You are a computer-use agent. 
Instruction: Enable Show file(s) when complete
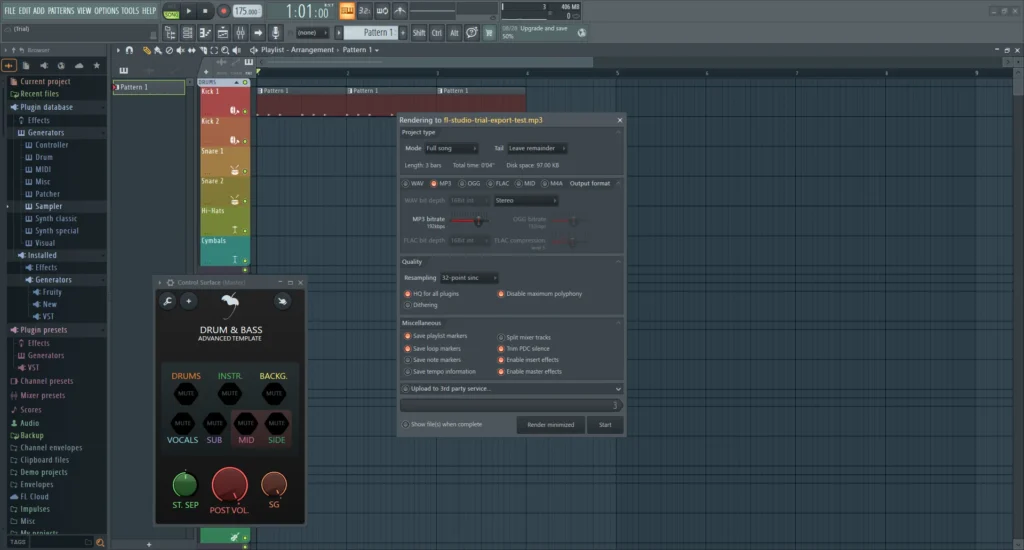[x=443, y=425]
